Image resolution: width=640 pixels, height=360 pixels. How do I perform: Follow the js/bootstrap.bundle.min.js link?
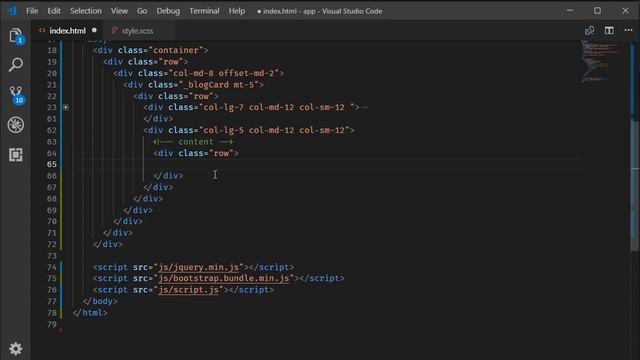(224, 278)
